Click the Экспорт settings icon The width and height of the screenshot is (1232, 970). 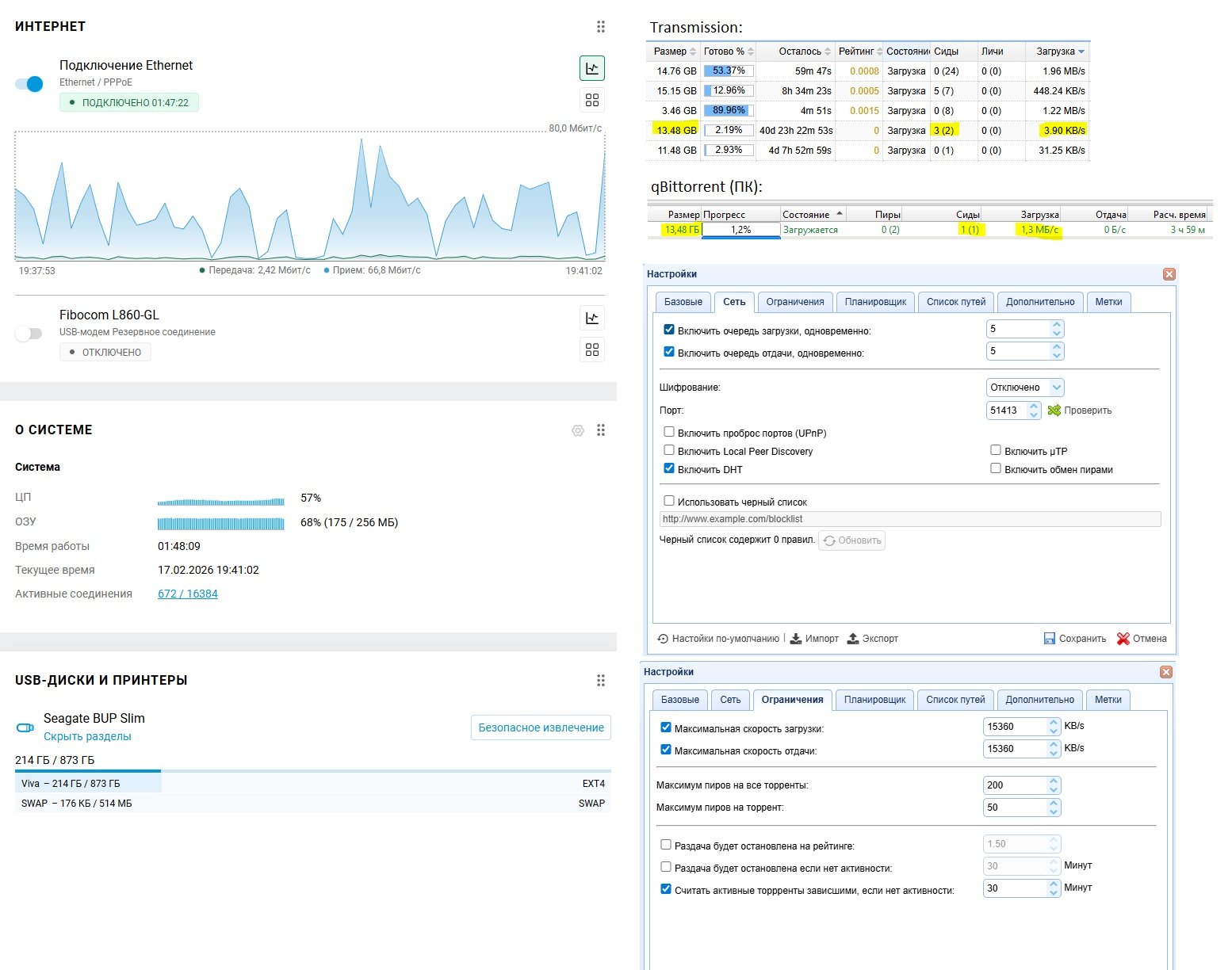pyautogui.click(x=853, y=639)
